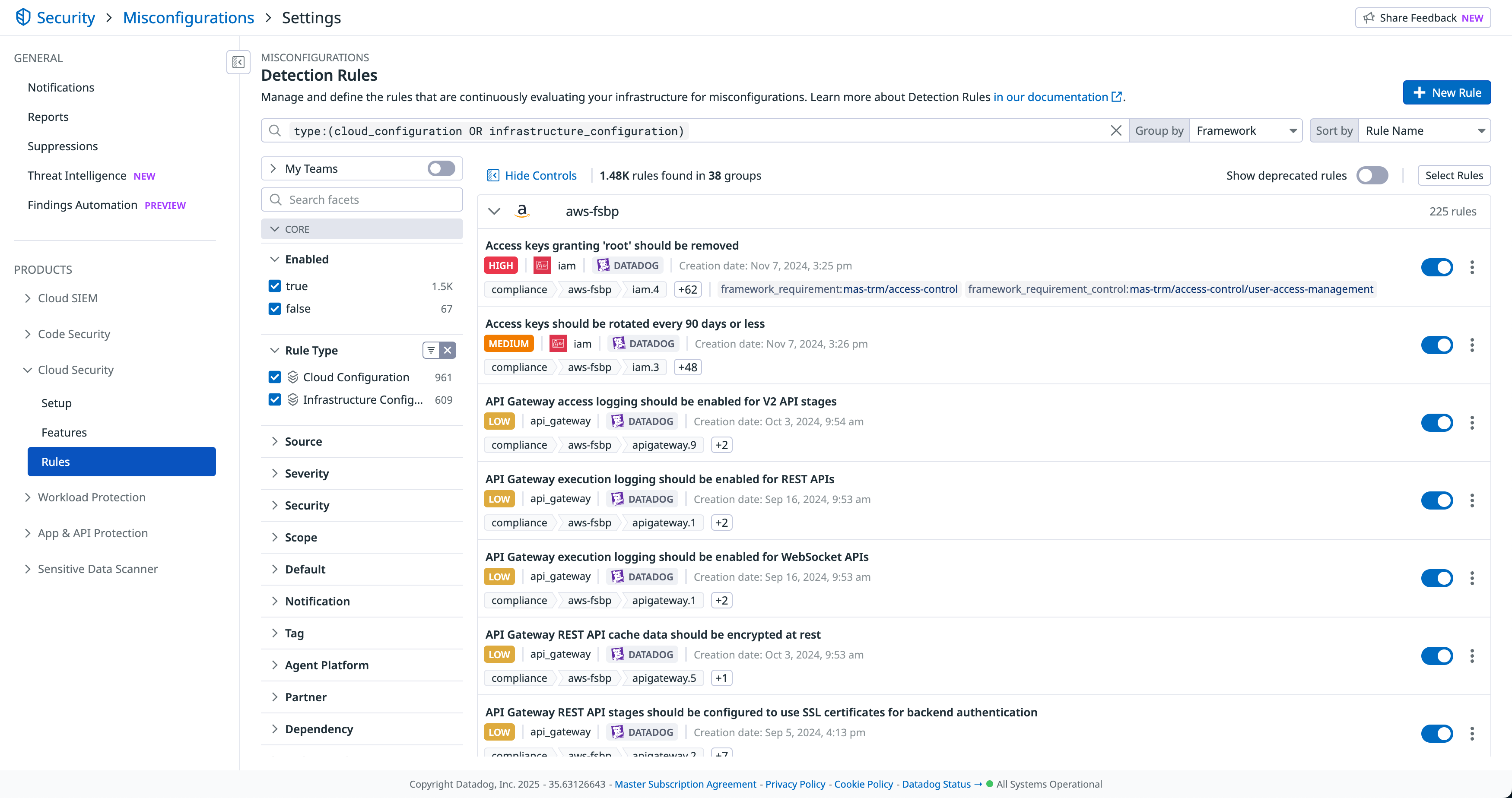
Task: Open the Sort by Rule Name dropdown
Action: (1424, 131)
